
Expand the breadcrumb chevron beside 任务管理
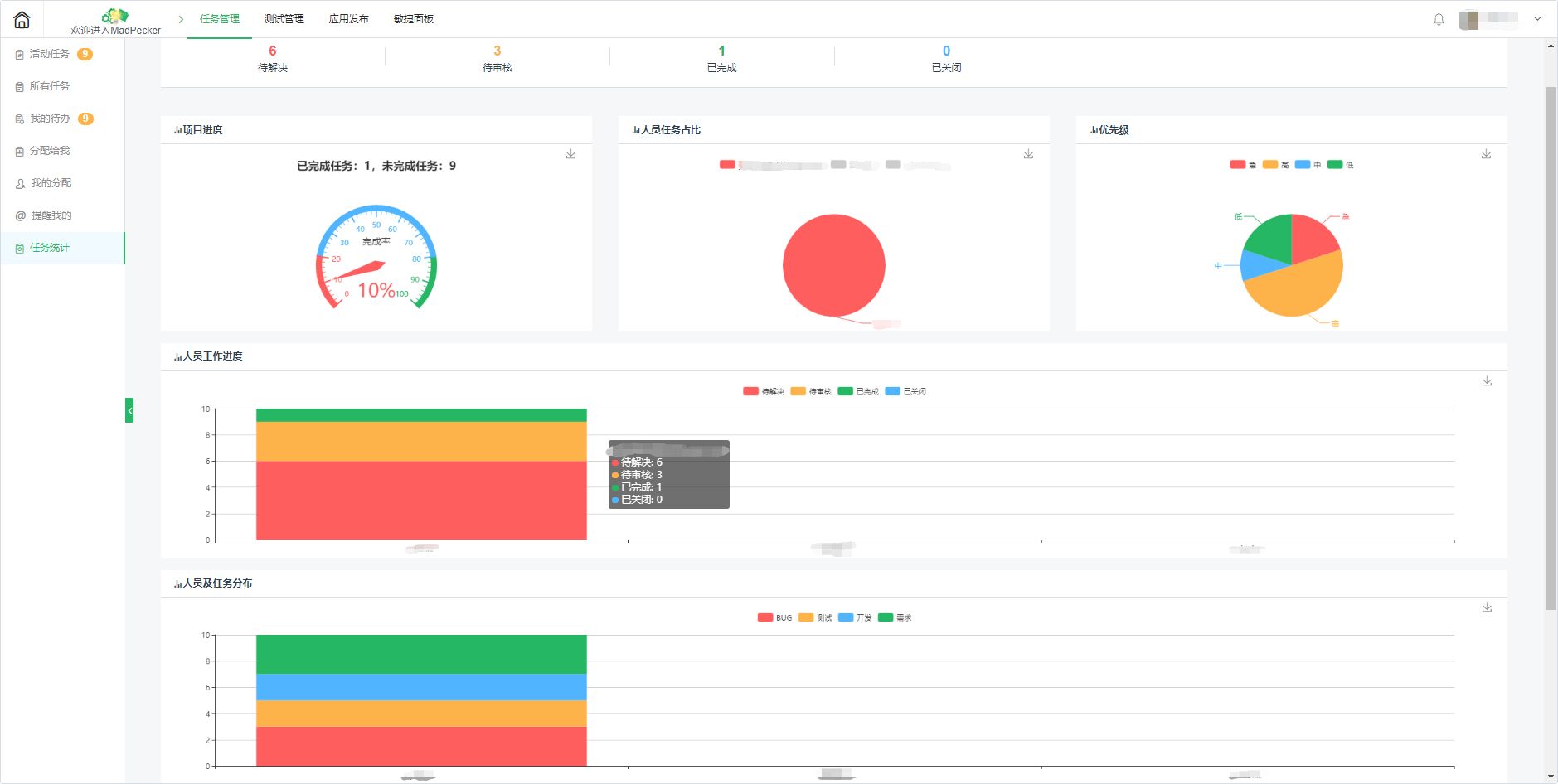click(x=181, y=19)
